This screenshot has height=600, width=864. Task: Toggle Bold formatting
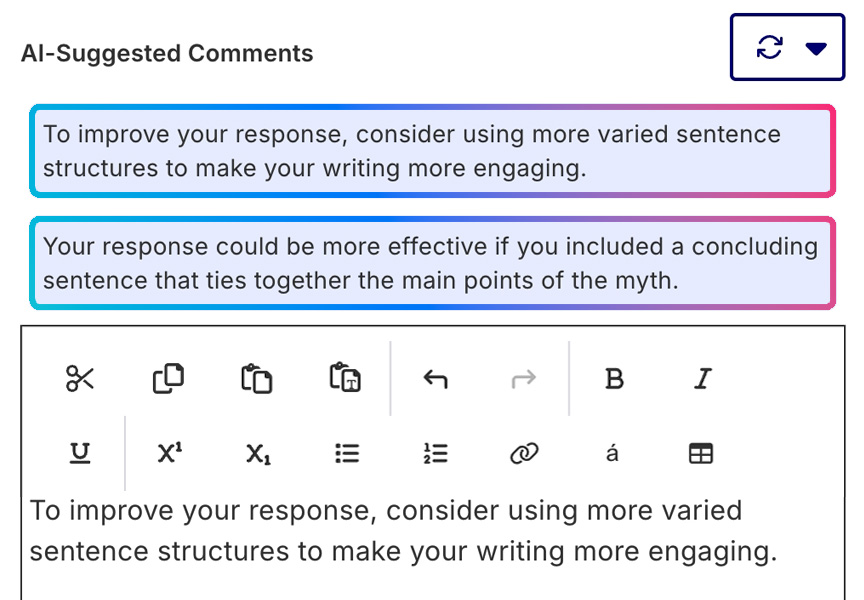(x=614, y=379)
